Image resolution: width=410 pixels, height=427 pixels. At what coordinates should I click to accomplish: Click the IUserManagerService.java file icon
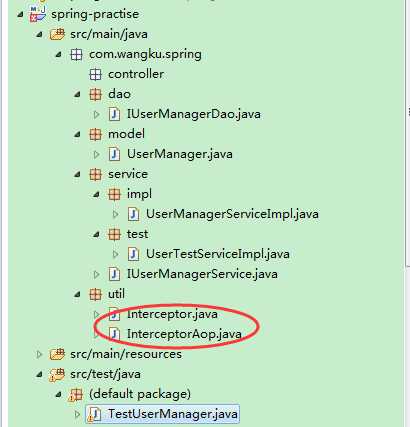114,274
